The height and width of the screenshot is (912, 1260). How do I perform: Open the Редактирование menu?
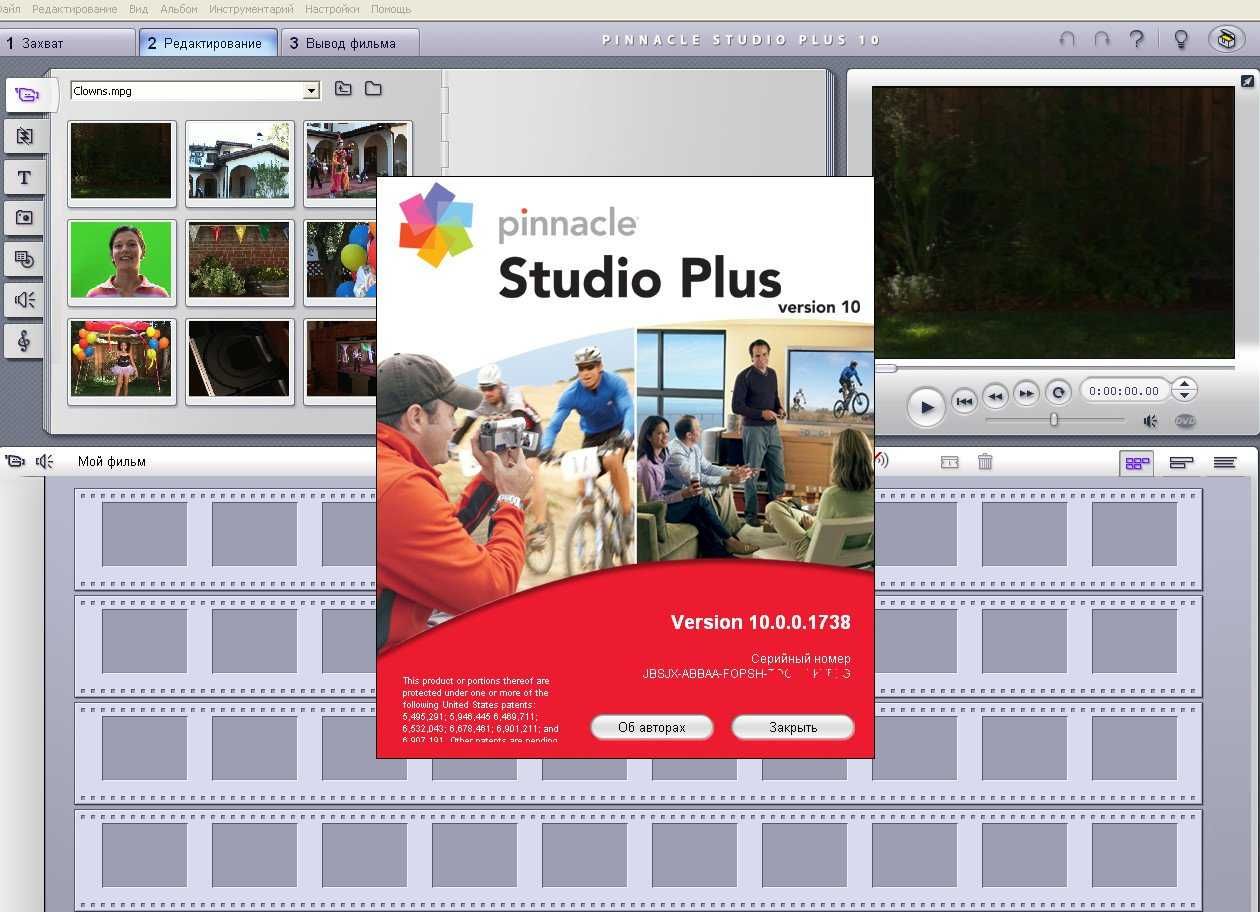75,9
